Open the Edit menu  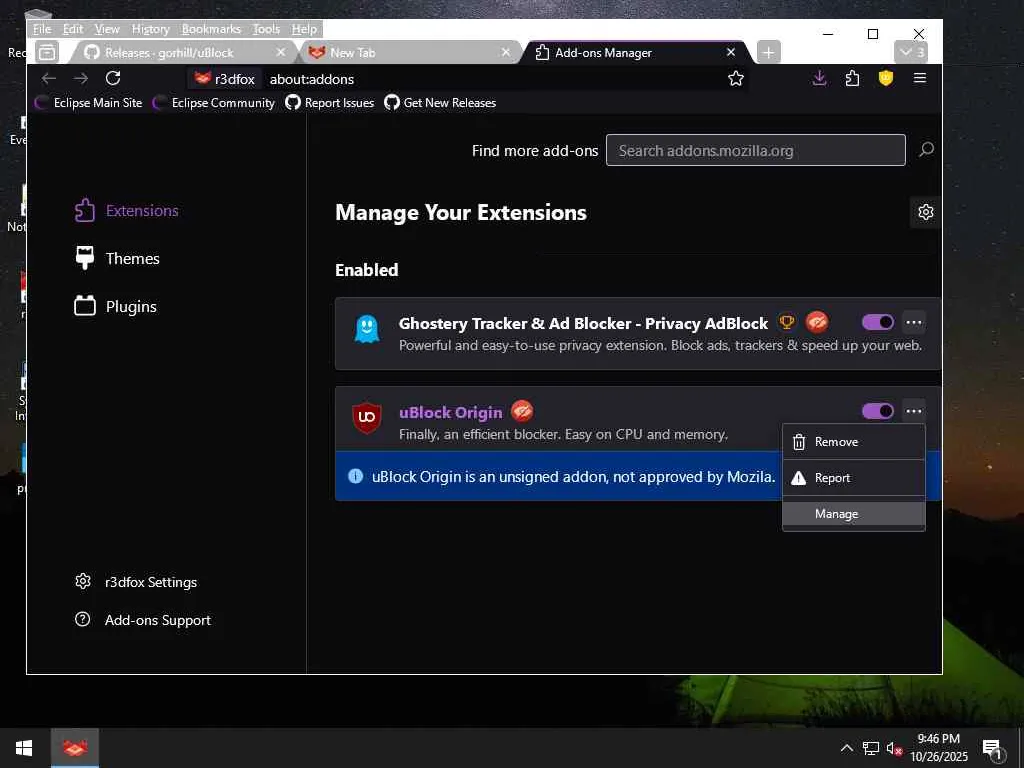[x=72, y=29]
